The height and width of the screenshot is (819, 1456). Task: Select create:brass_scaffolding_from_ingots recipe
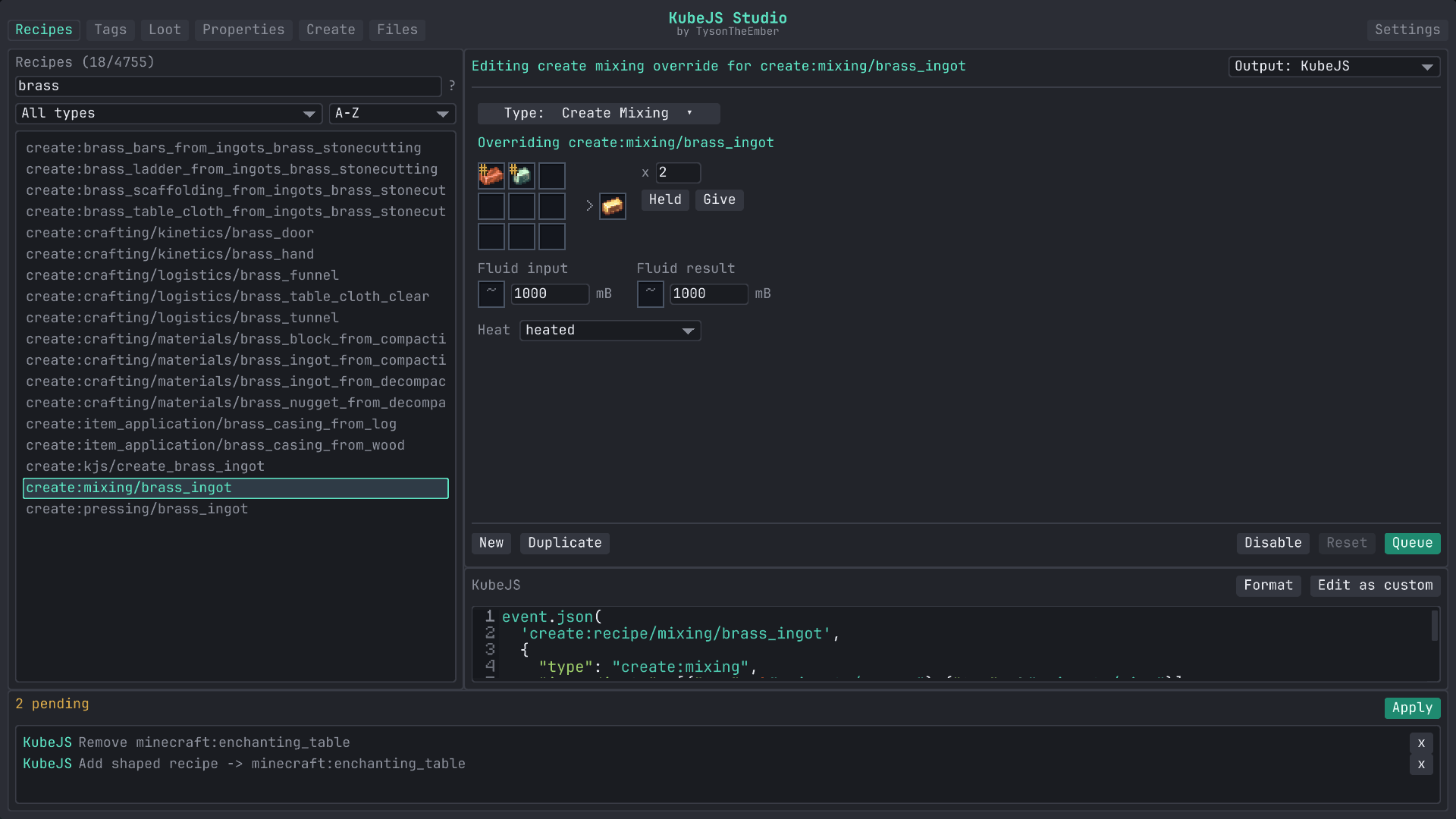236,191
